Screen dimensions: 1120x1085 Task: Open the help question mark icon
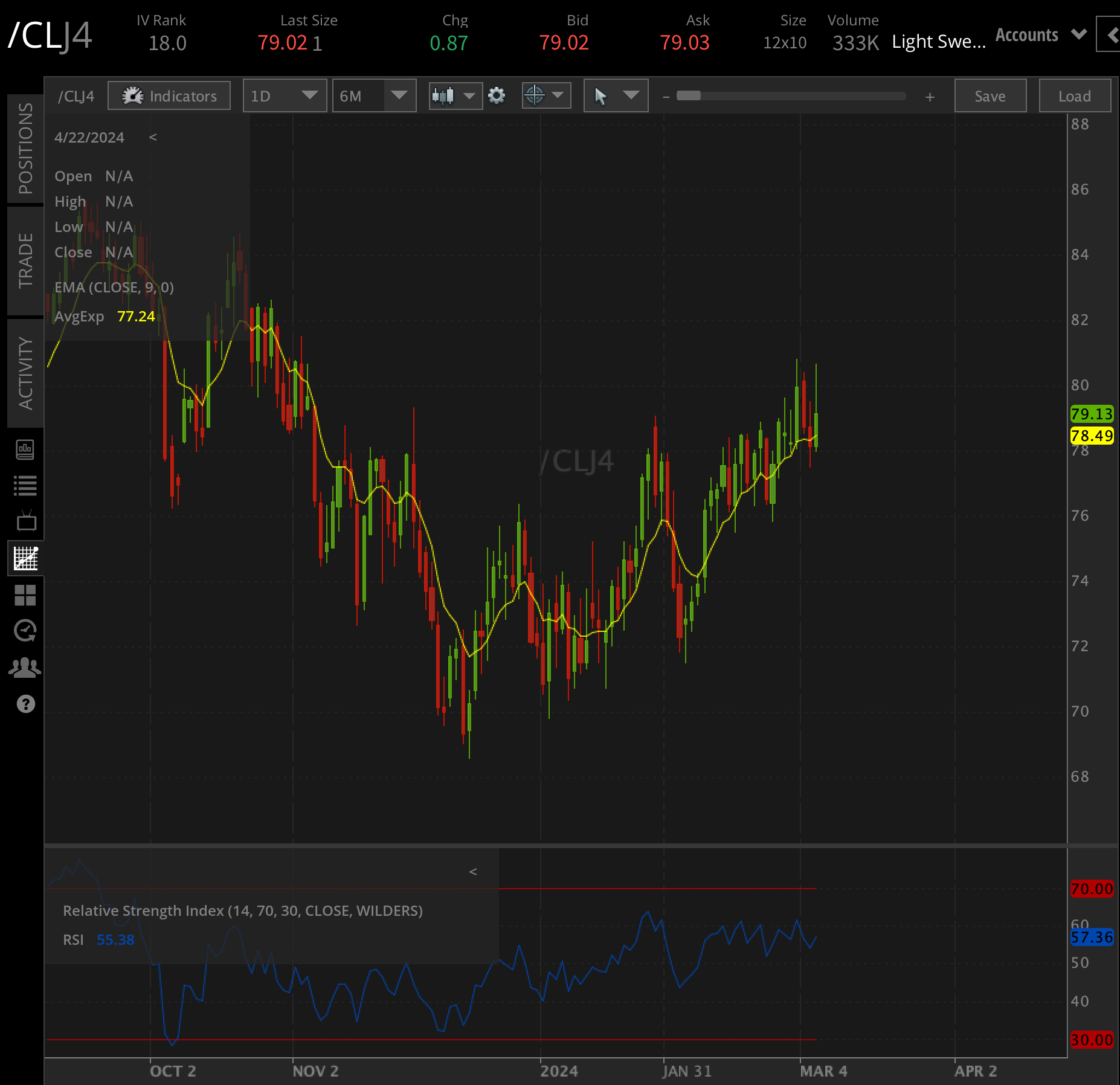click(x=26, y=704)
